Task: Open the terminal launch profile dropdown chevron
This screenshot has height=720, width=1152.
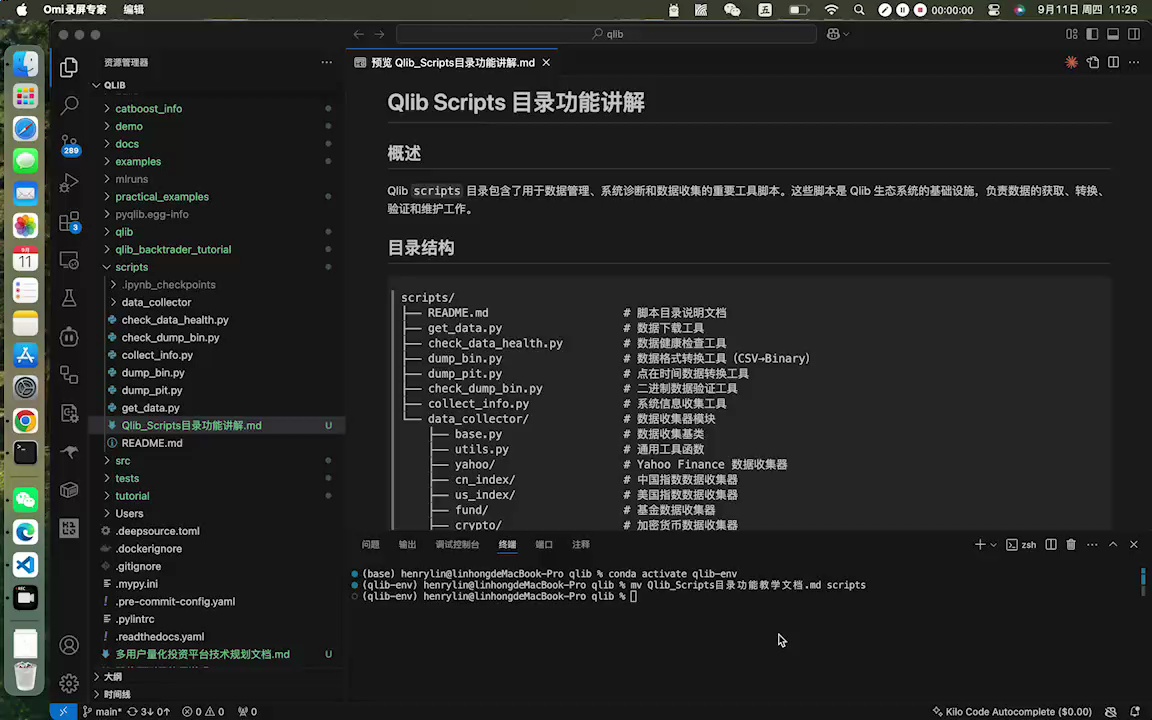Action: coord(991,544)
